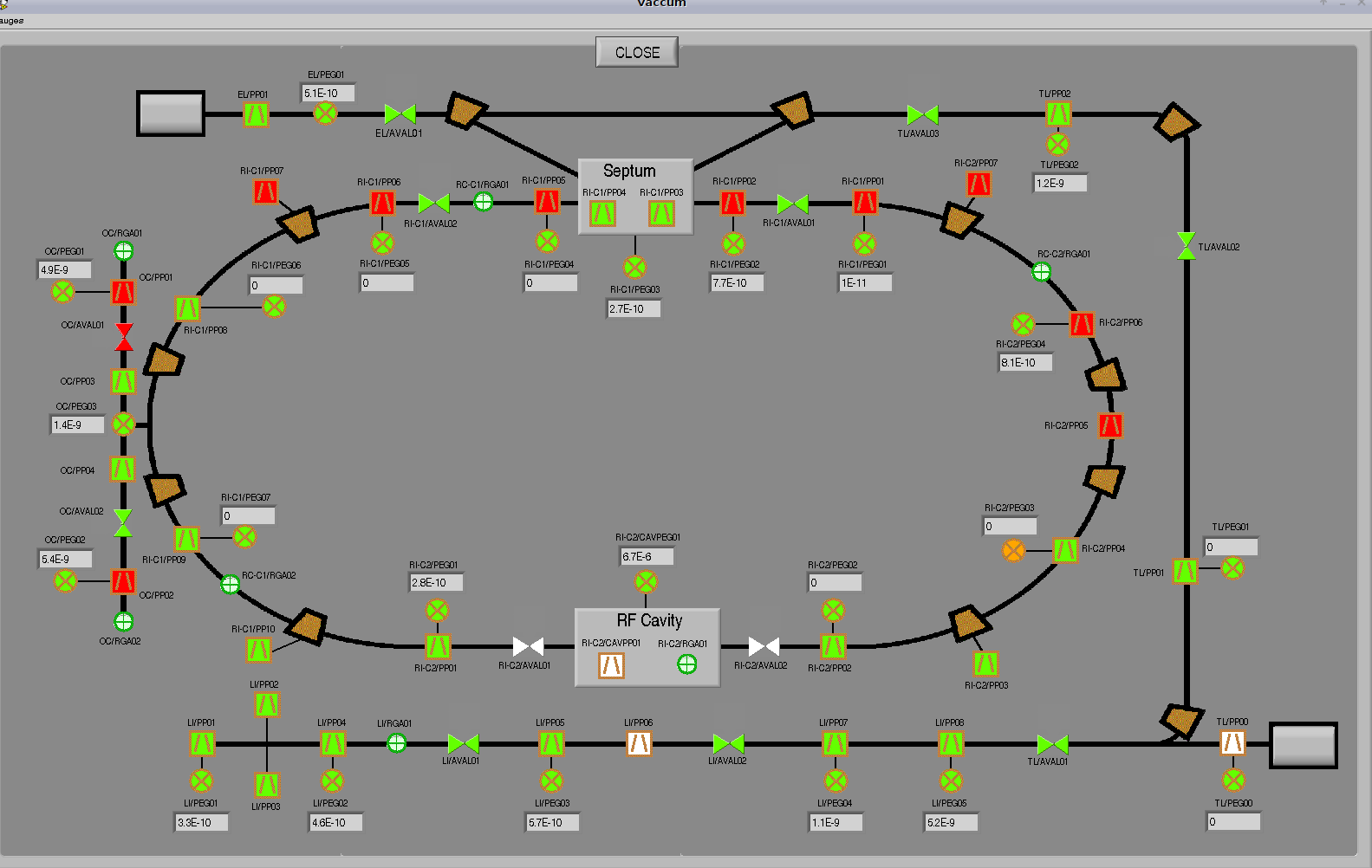
Task: Click the CLOSE button
Action: click(636, 53)
